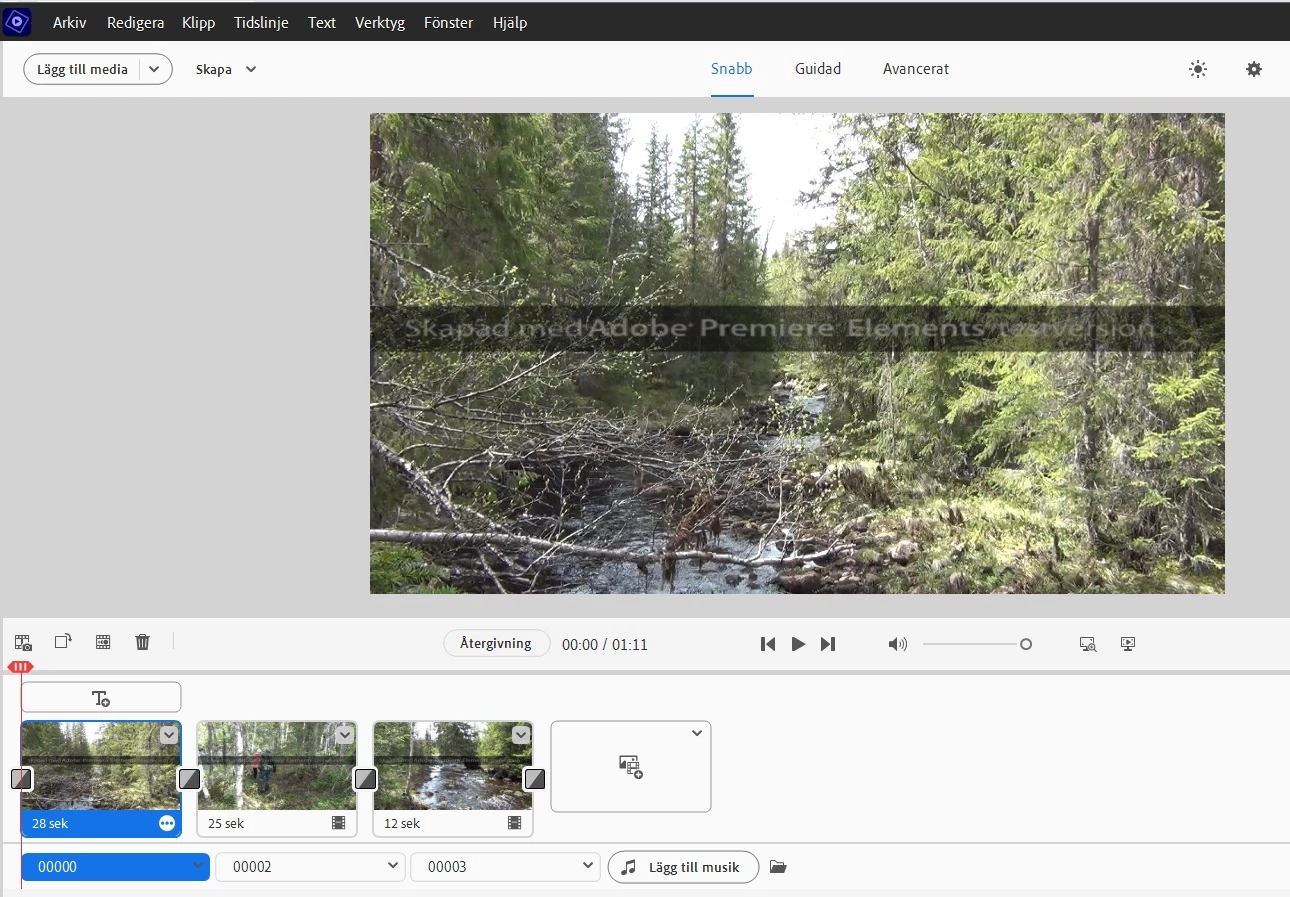Click film icon on 25 sek clip
This screenshot has width=1290, height=897.
(339, 823)
